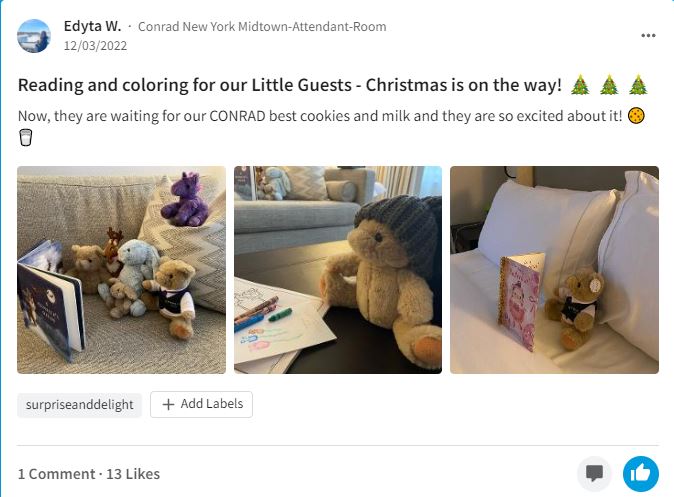Viewport: 674px width, 497px height.
Task: Show the 13 Likes list
Action: [x=132, y=474]
